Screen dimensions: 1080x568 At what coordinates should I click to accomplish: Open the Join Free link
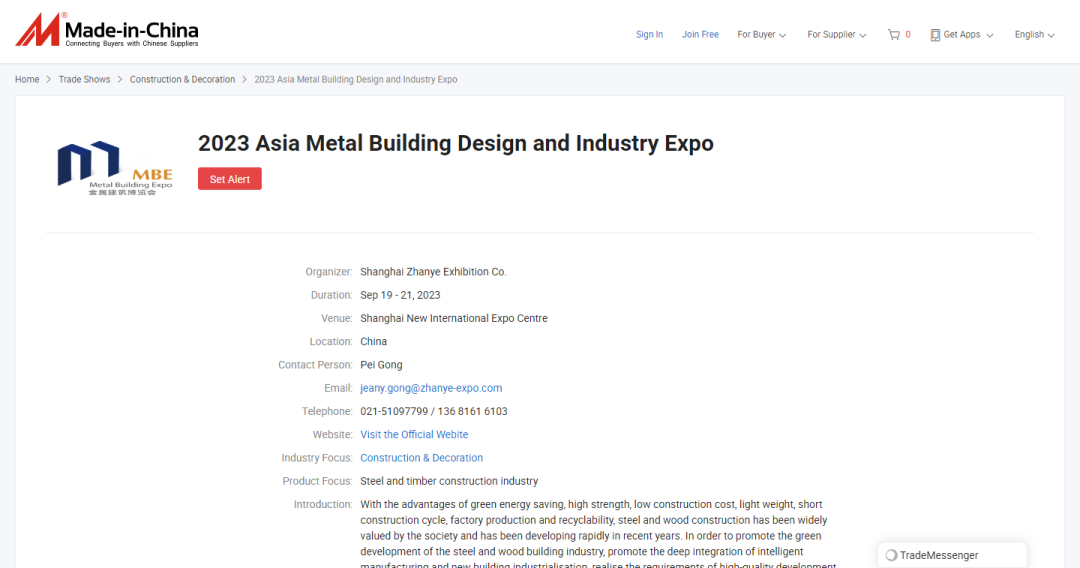click(700, 34)
